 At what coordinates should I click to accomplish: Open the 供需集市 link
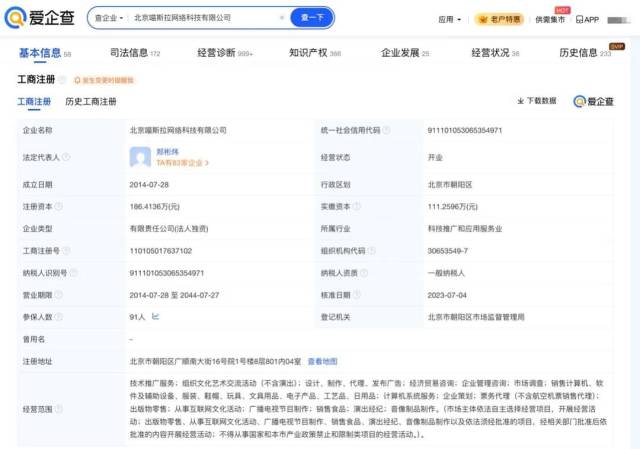(x=550, y=19)
